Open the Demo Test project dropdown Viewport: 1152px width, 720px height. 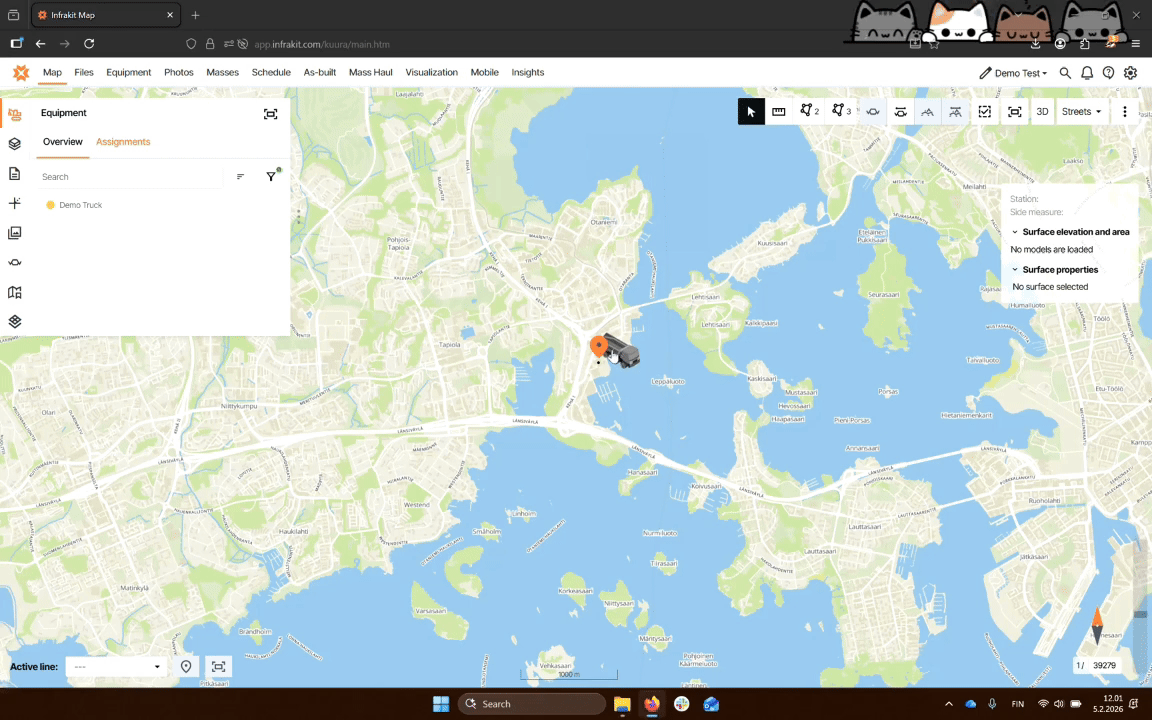click(1013, 73)
